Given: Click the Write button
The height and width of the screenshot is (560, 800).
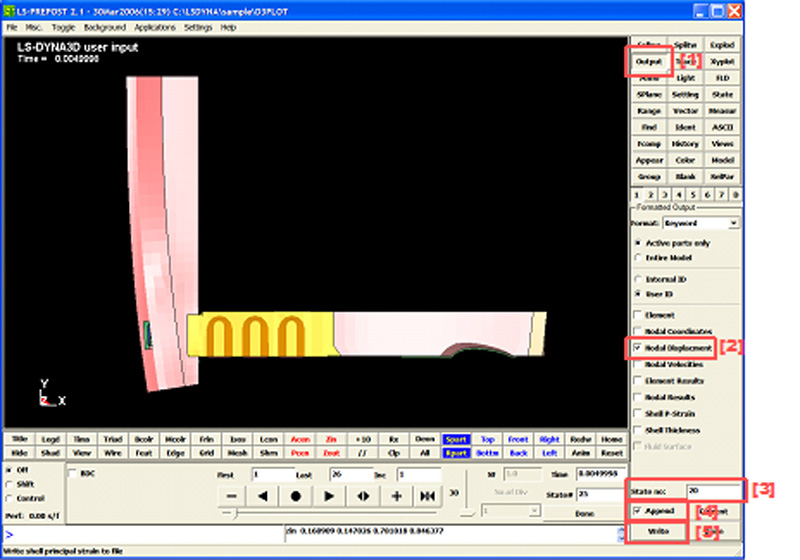Looking at the screenshot, I should [x=657, y=530].
